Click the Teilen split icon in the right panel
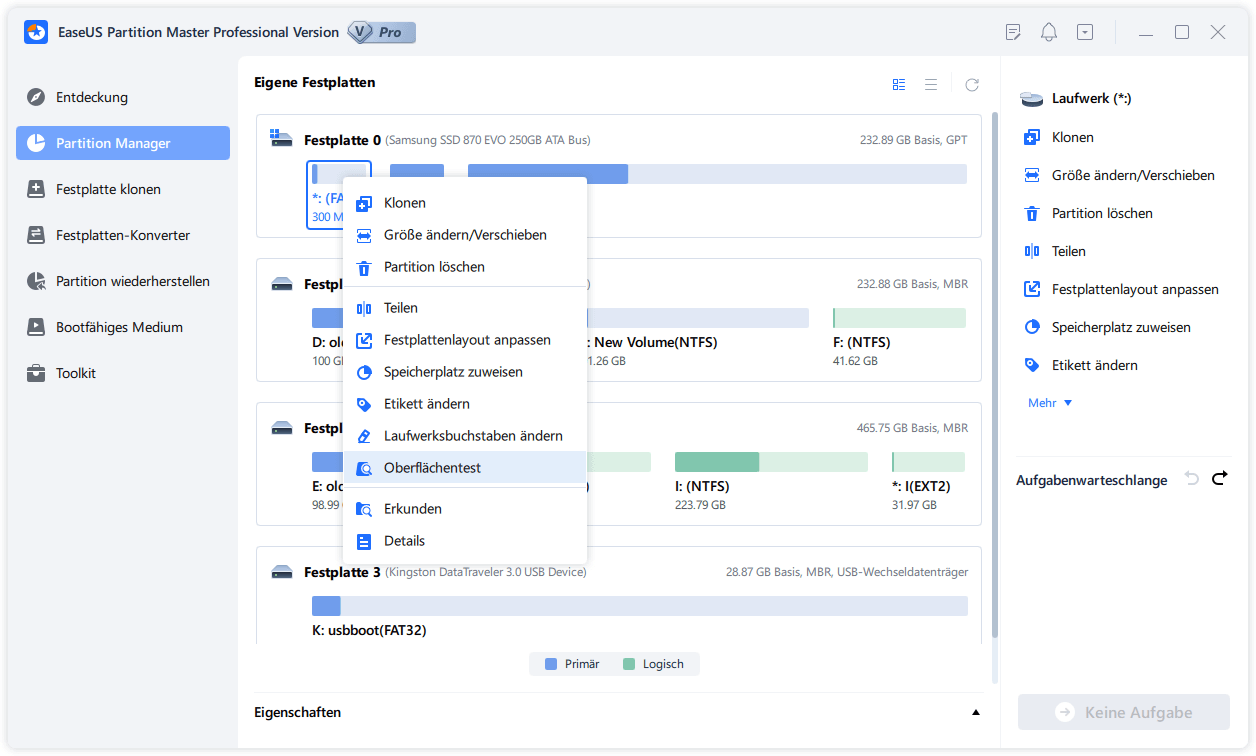Viewport: 1256px width, 756px height. click(1032, 251)
